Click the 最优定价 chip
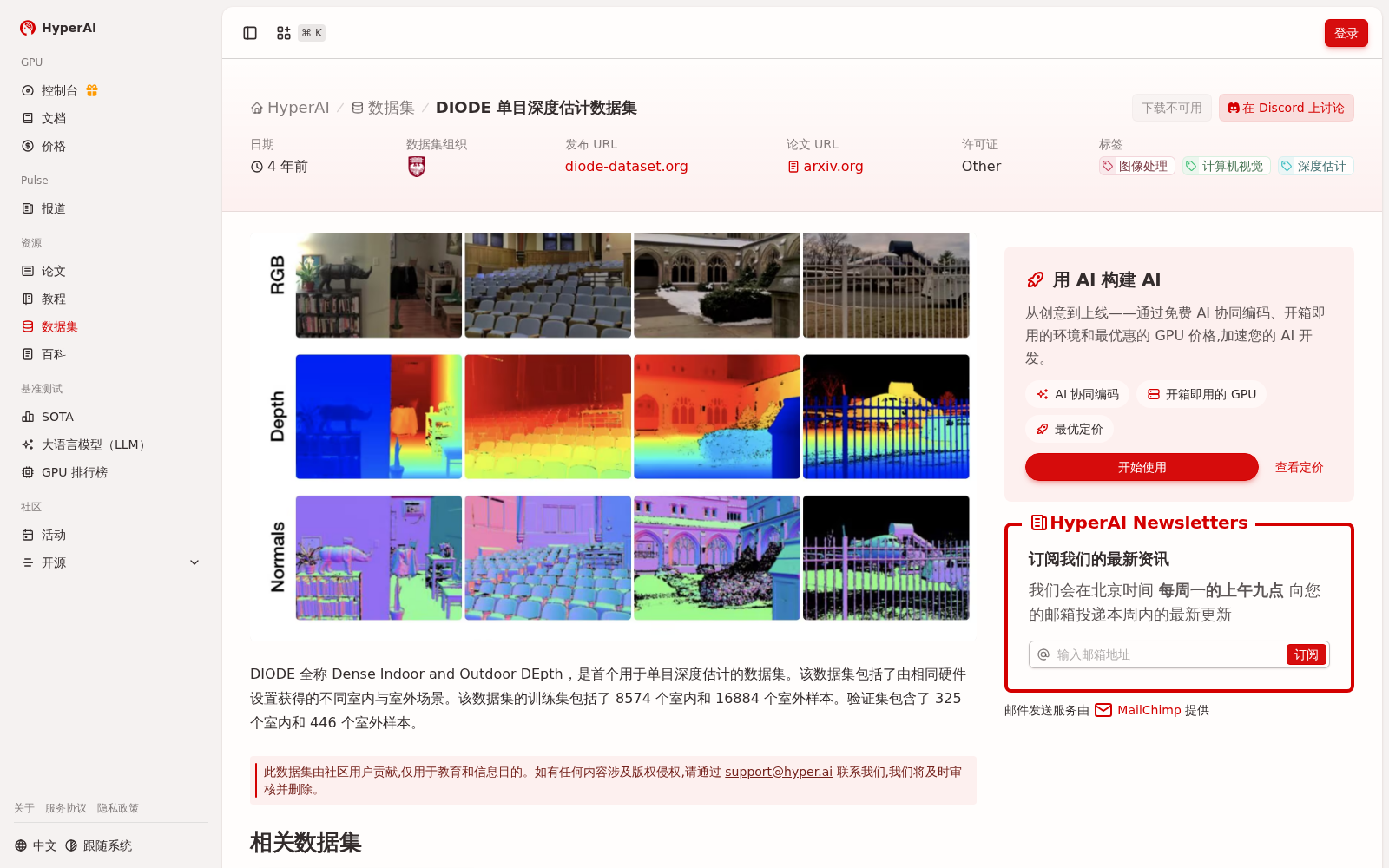1389x868 pixels. (1070, 429)
